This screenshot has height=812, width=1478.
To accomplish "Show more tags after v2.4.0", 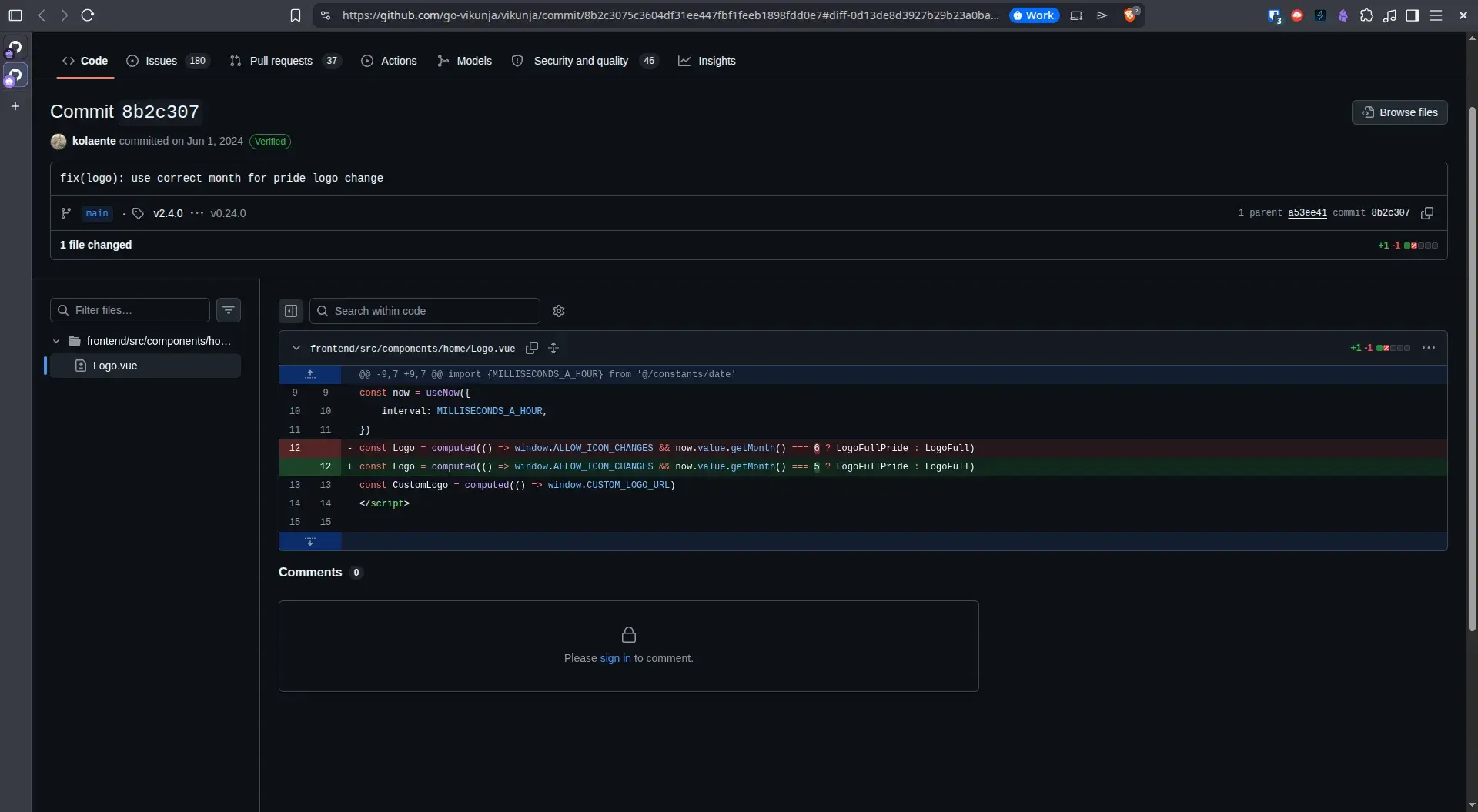I will click(x=197, y=213).
